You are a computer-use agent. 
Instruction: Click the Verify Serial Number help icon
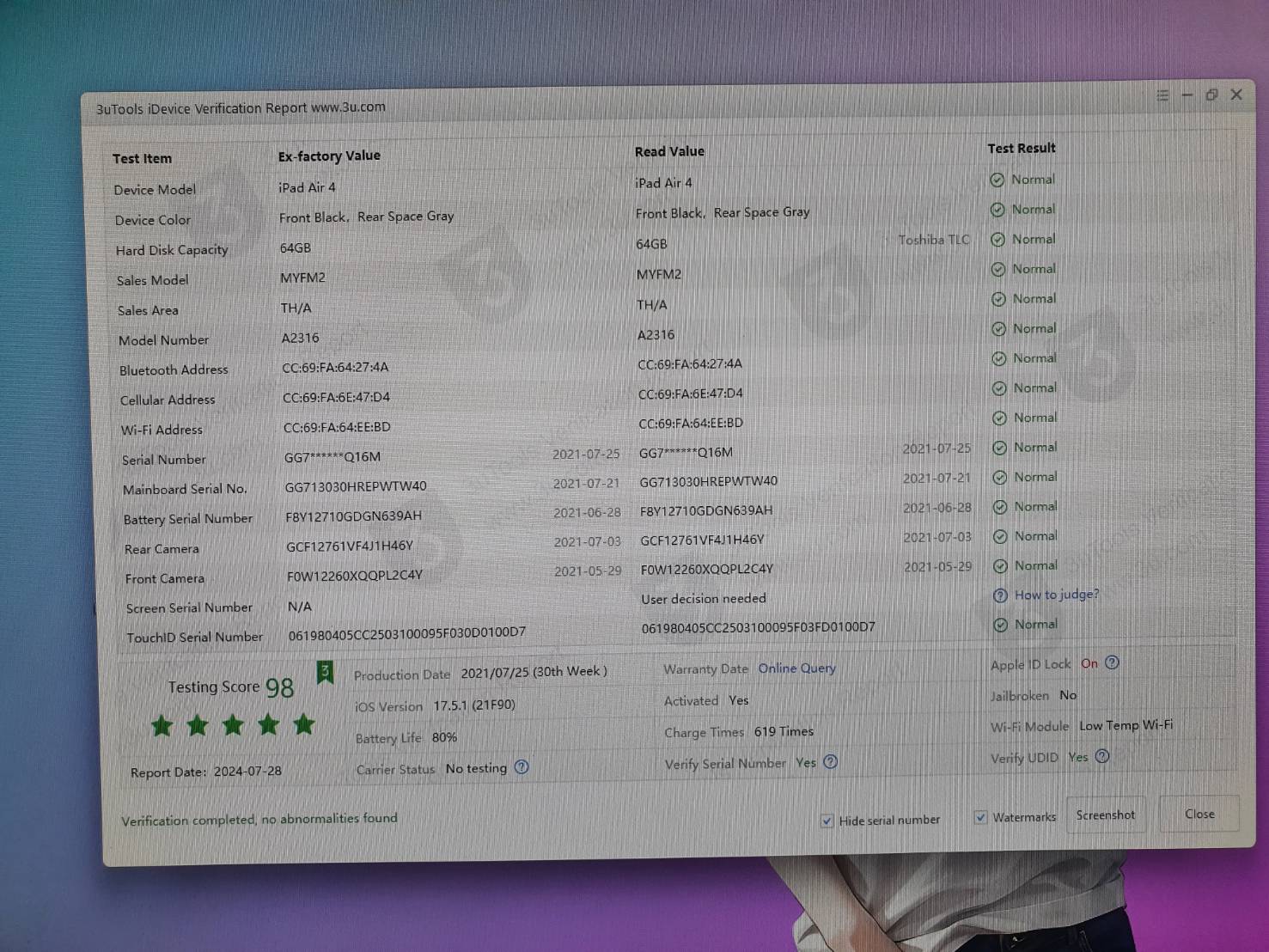830,761
